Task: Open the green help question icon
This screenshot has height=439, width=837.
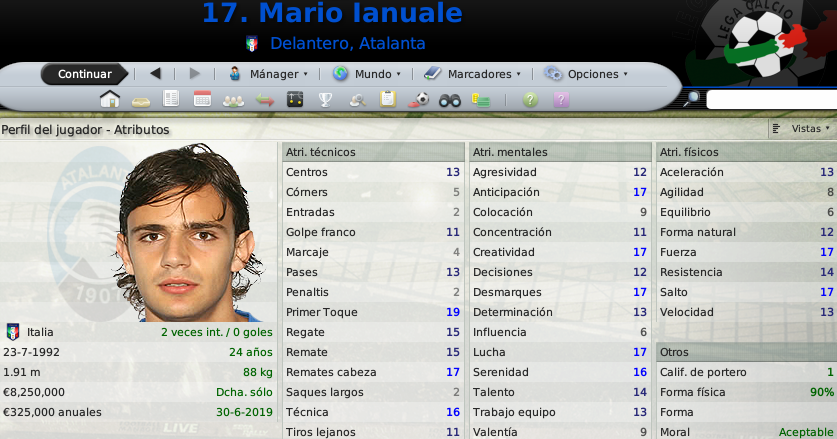Action: click(x=530, y=100)
